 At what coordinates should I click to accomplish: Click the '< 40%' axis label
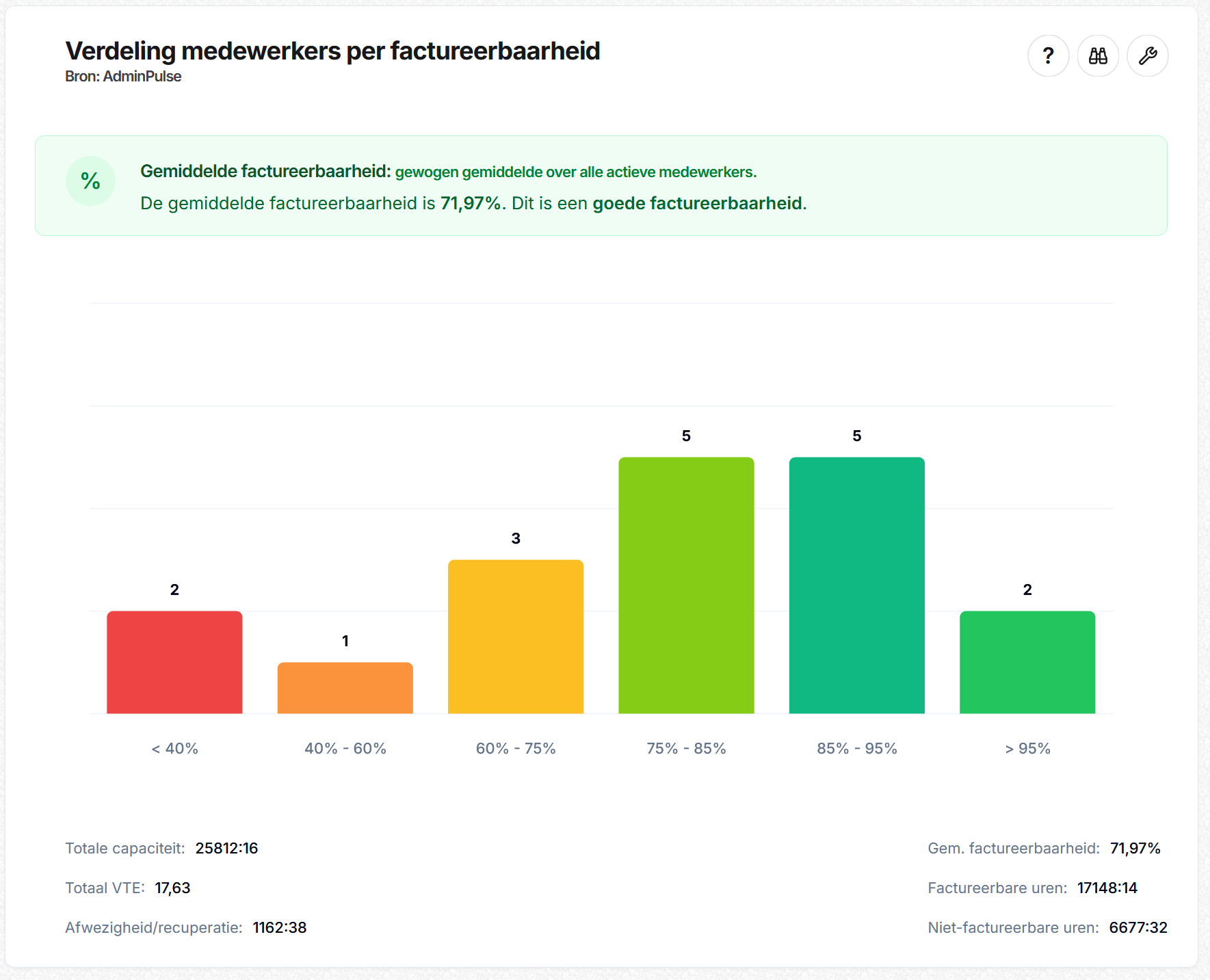[174, 749]
